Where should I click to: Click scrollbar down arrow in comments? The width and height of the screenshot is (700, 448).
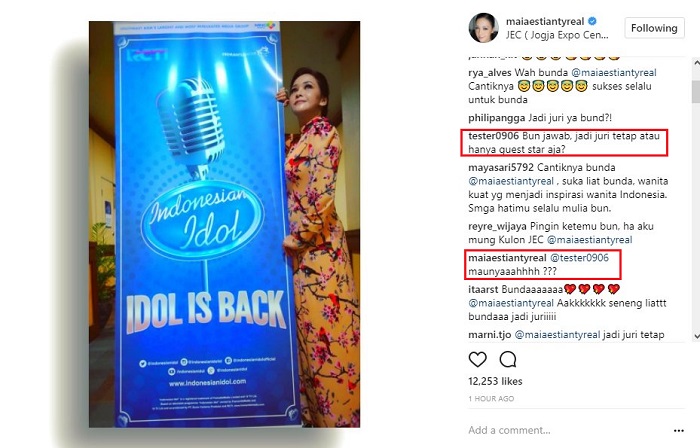click(x=696, y=336)
